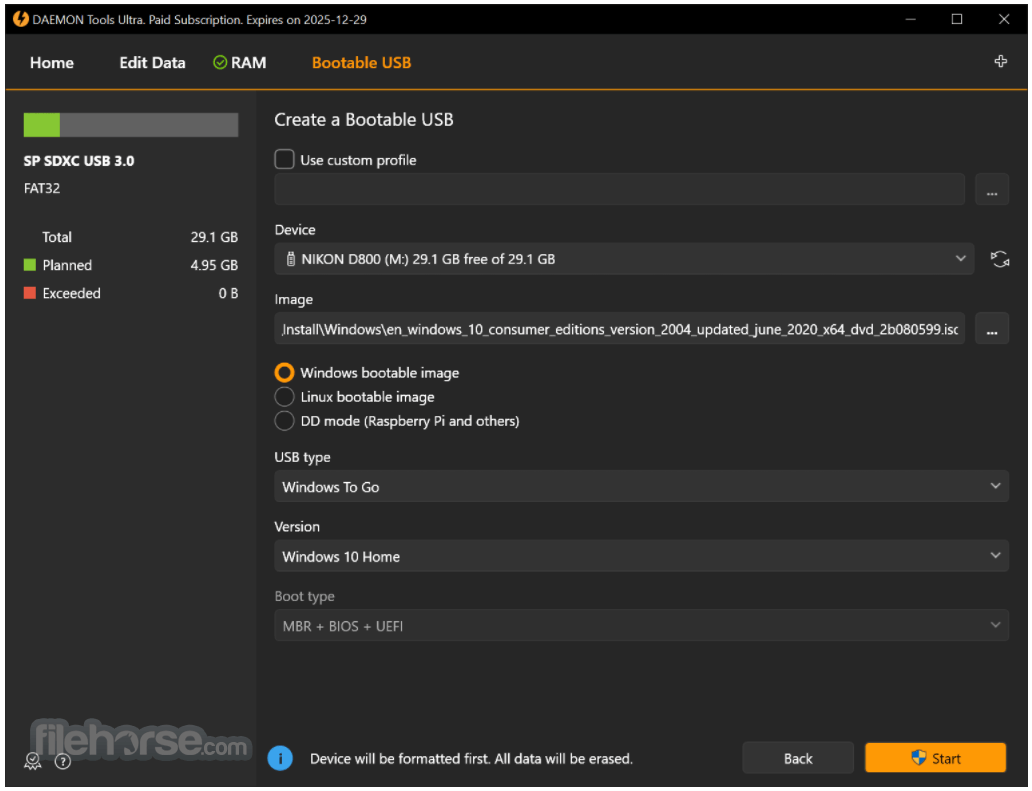This screenshot has width=1032, height=791.
Task: Open the RAM tab
Action: (x=240, y=63)
